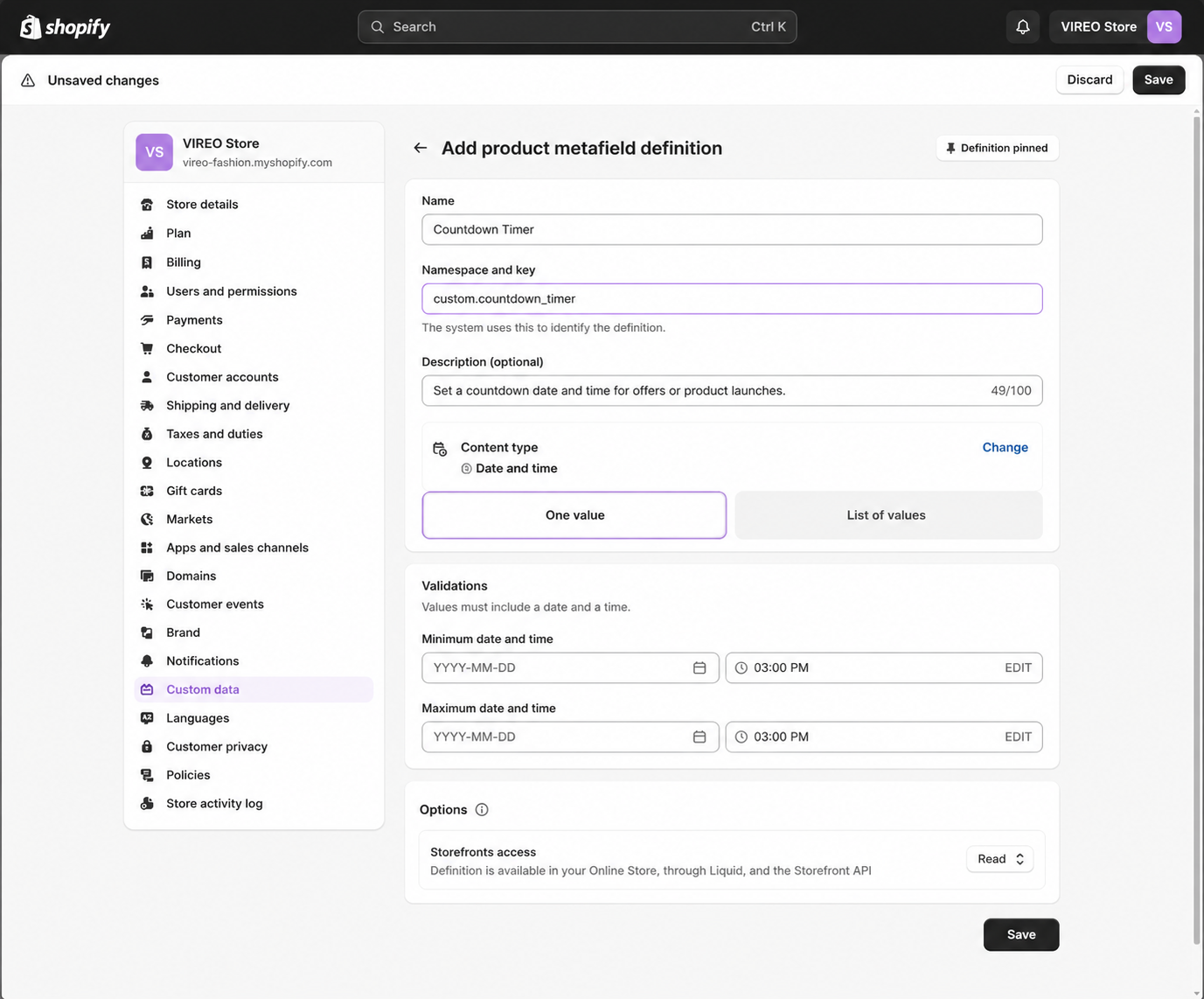Click the Customer accounts icon
The width and height of the screenshot is (1204, 999).
point(147,377)
